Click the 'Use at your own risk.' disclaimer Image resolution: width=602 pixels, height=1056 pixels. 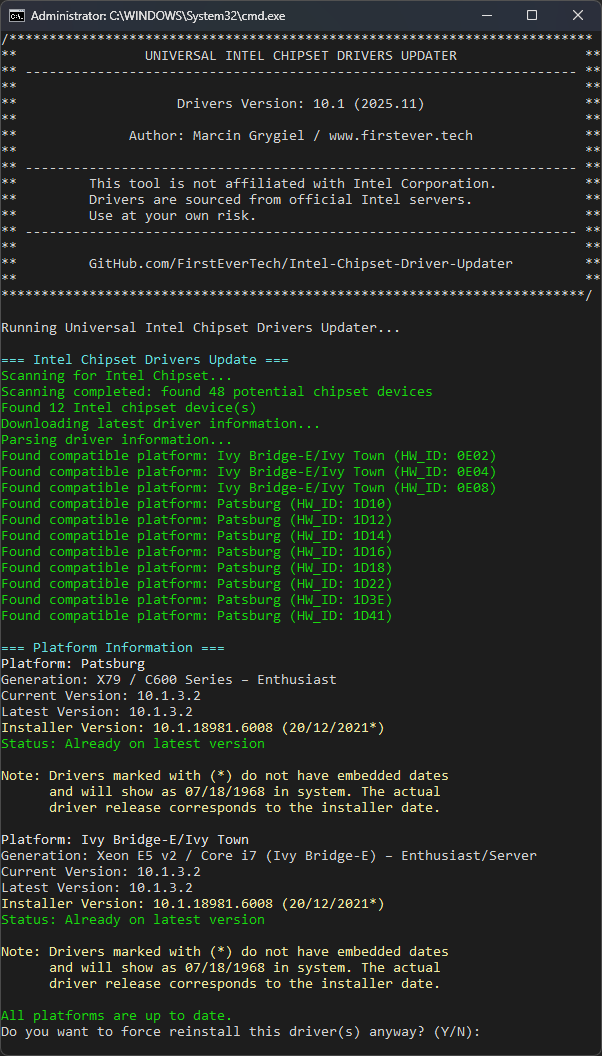172,215
